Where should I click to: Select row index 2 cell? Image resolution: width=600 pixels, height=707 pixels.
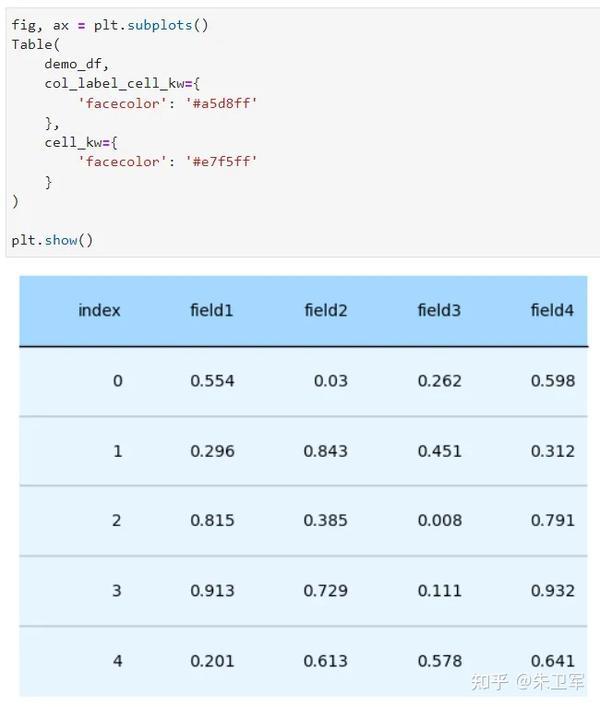point(117,521)
